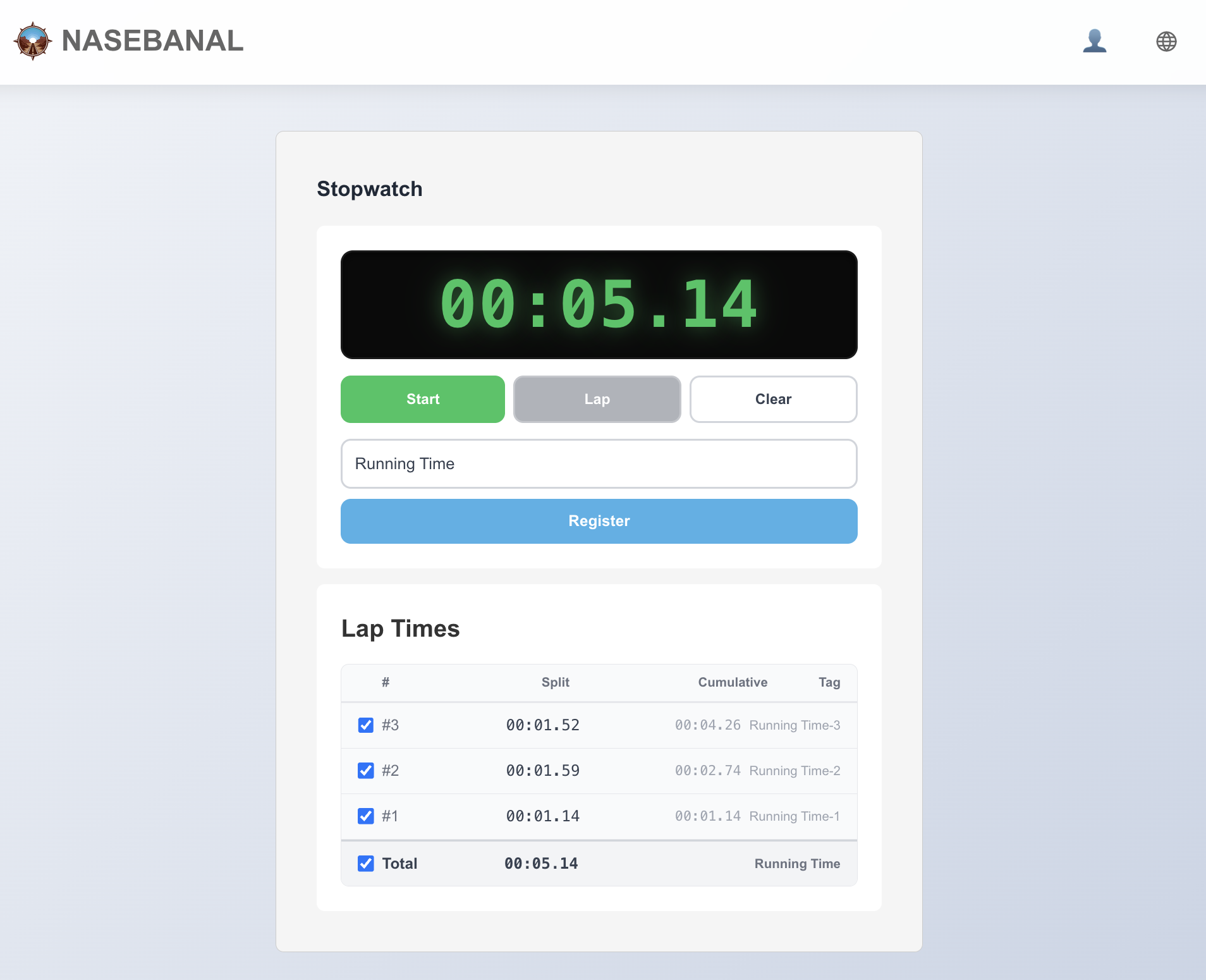The height and width of the screenshot is (980, 1206).
Task: Uncheck the lap #2 checkbox
Action: [365, 771]
